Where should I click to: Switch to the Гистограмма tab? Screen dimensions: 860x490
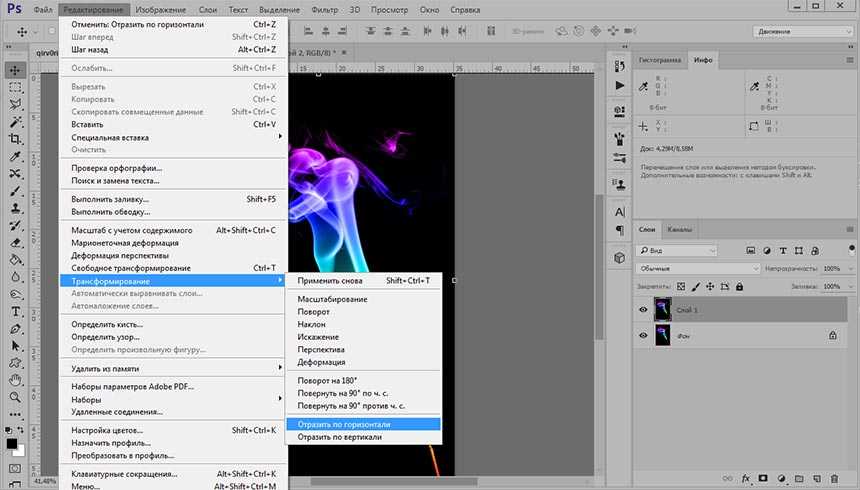point(661,61)
